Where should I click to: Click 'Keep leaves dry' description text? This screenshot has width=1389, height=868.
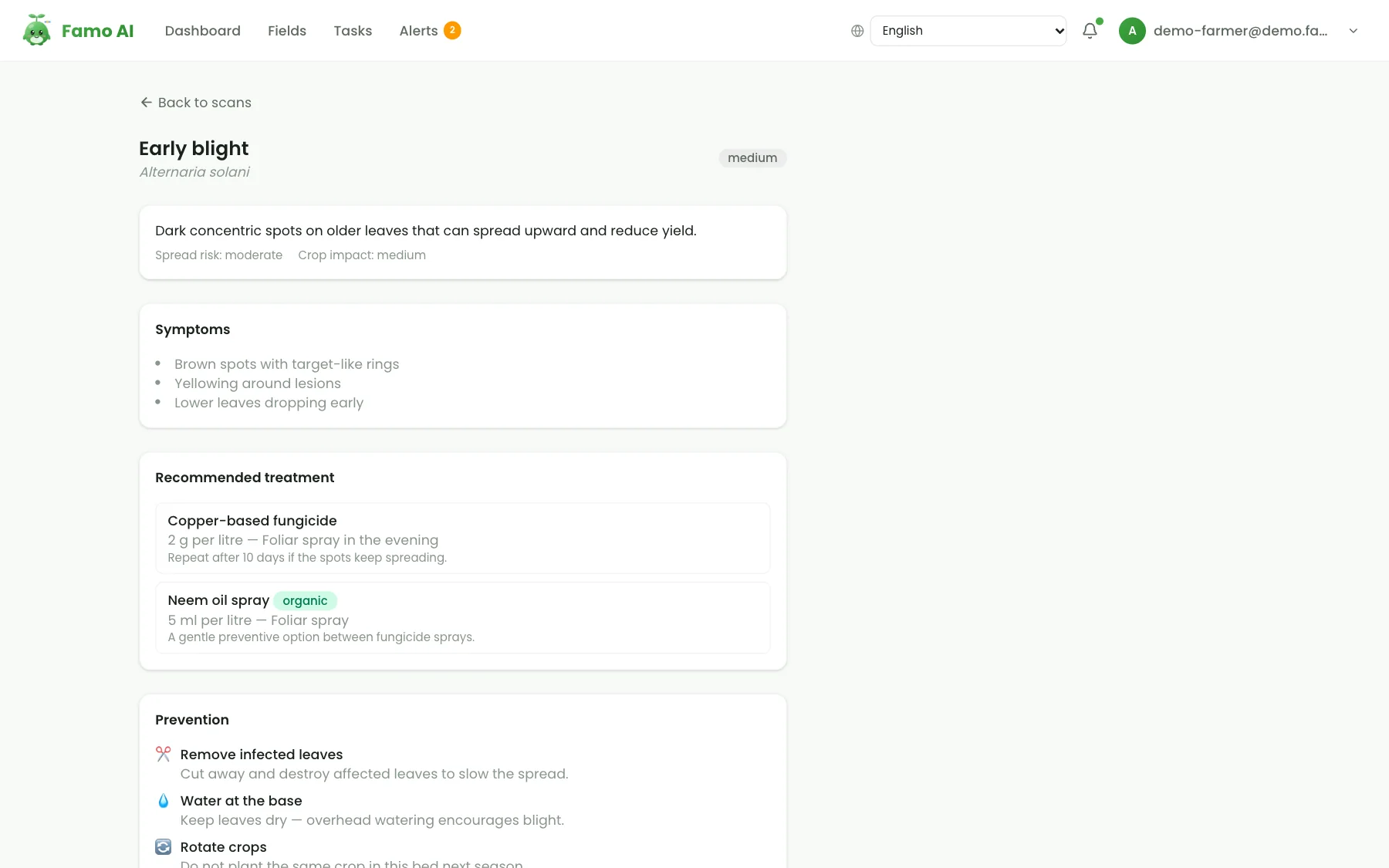[372, 820]
